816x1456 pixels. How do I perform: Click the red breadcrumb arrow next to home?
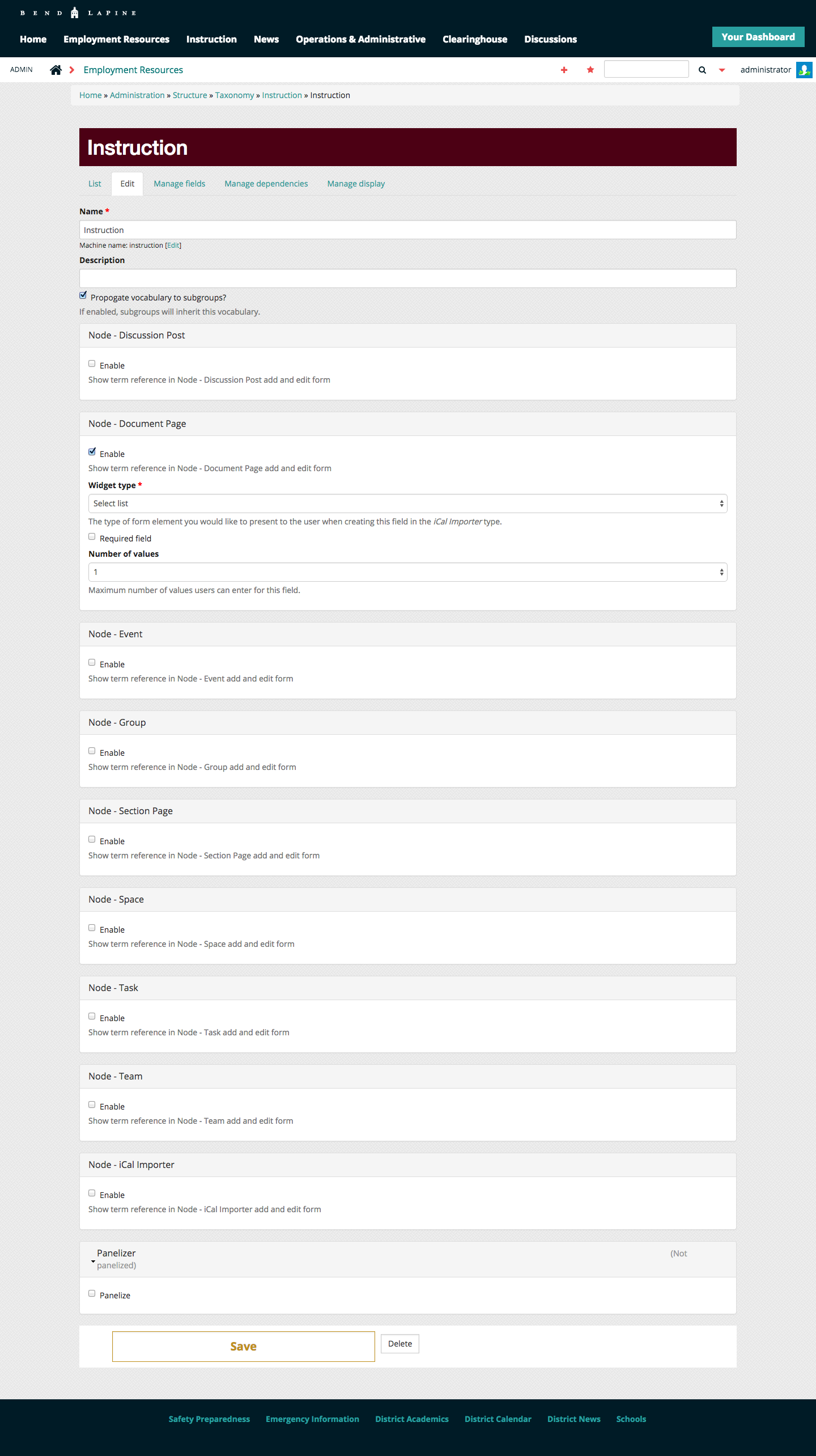(71, 69)
